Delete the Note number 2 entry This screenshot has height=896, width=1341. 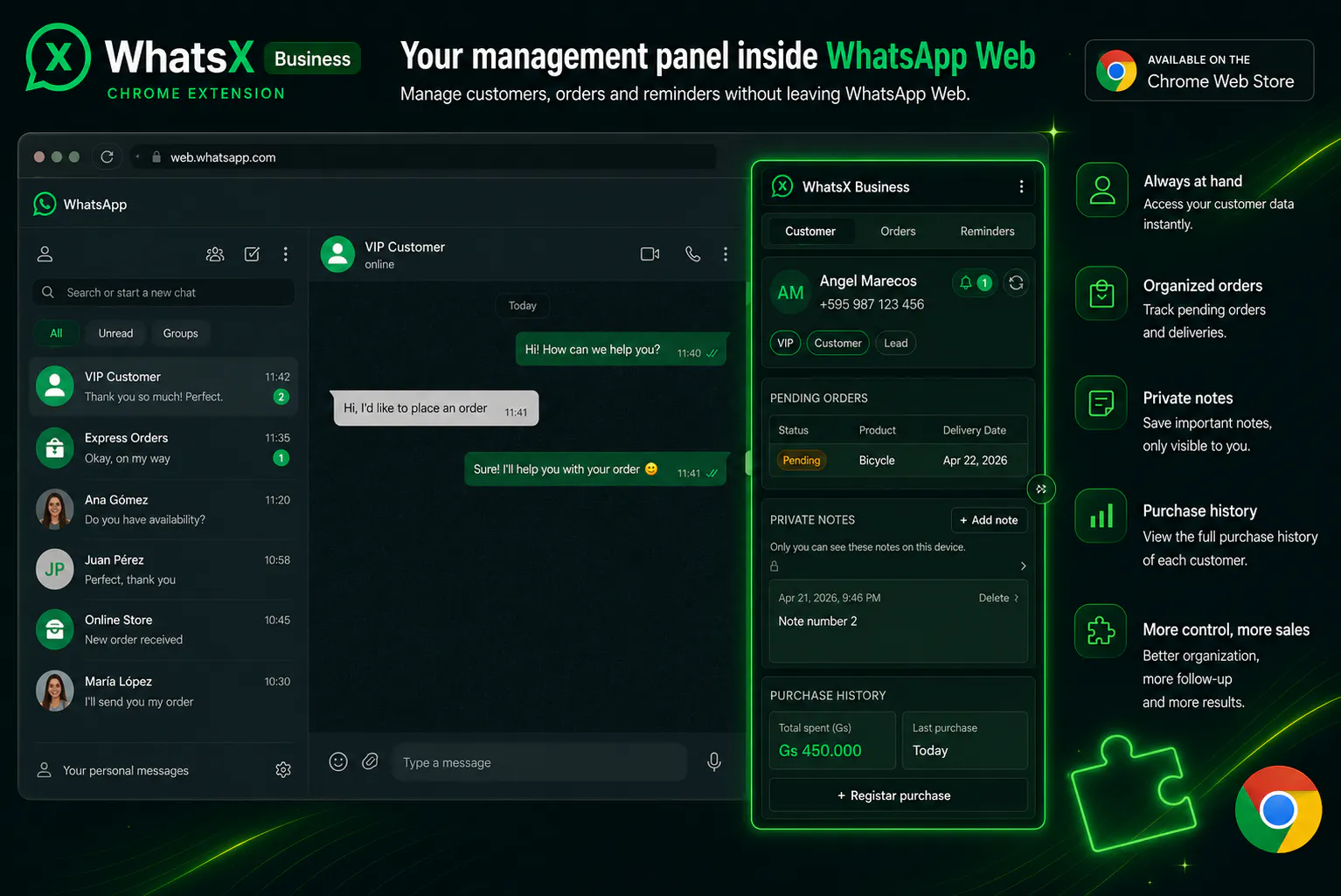click(x=994, y=599)
